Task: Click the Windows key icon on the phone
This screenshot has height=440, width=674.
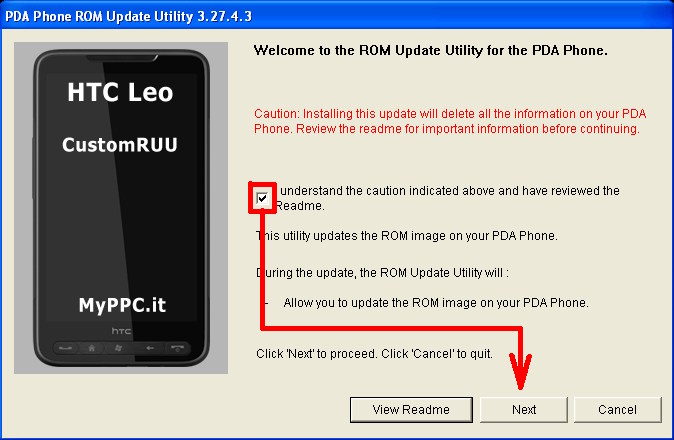Action: [119, 348]
